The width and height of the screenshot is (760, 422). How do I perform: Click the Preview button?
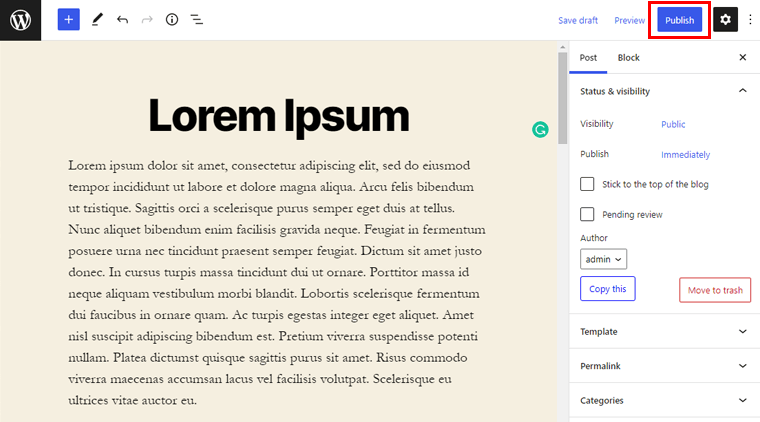629,20
